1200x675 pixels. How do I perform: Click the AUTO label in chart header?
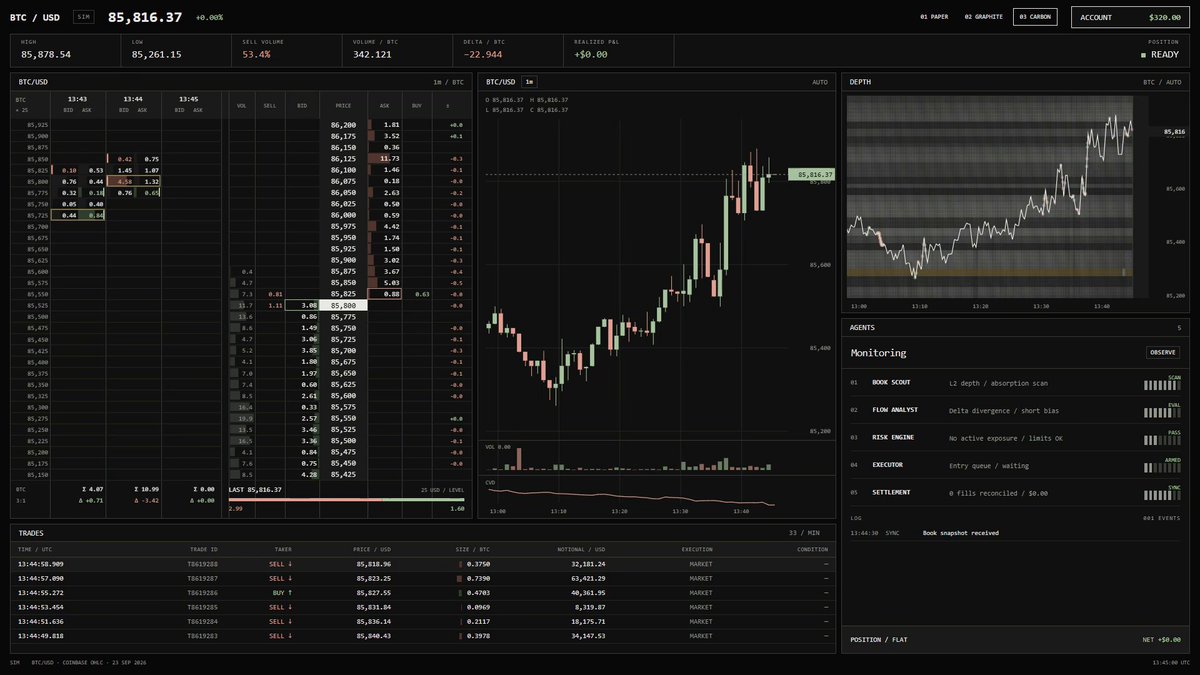[820, 82]
